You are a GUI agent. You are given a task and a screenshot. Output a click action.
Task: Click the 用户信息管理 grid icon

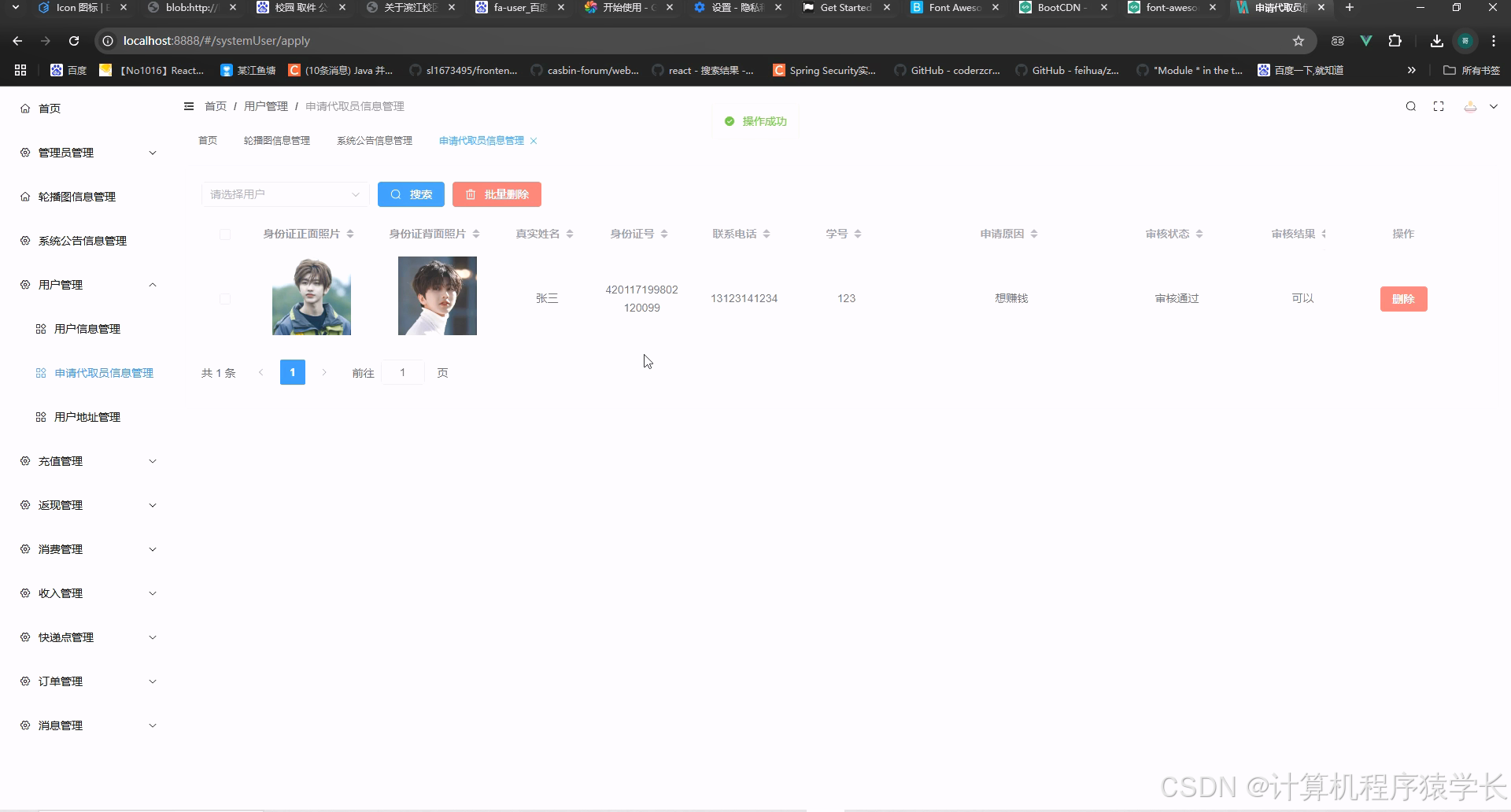click(41, 329)
